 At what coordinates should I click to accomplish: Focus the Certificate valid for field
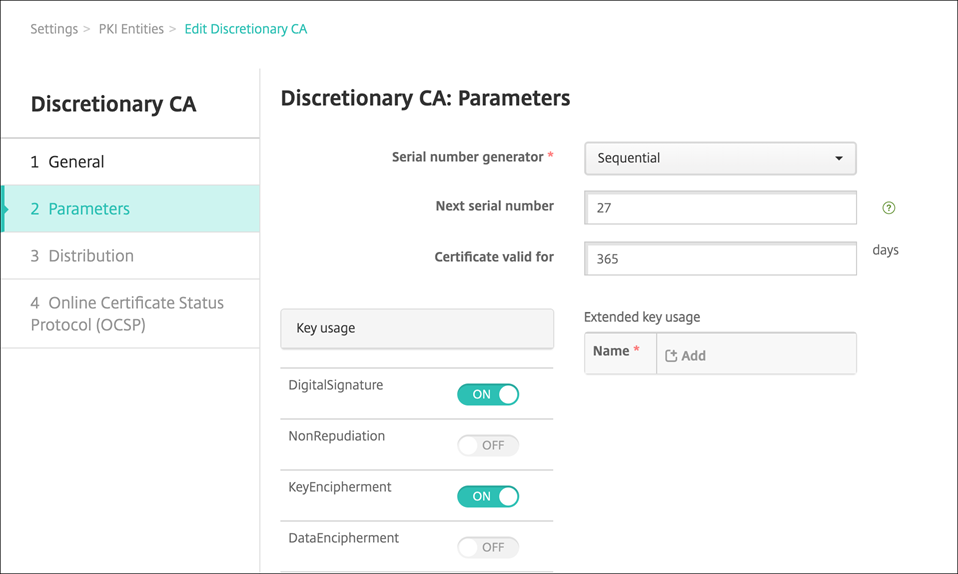720,258
